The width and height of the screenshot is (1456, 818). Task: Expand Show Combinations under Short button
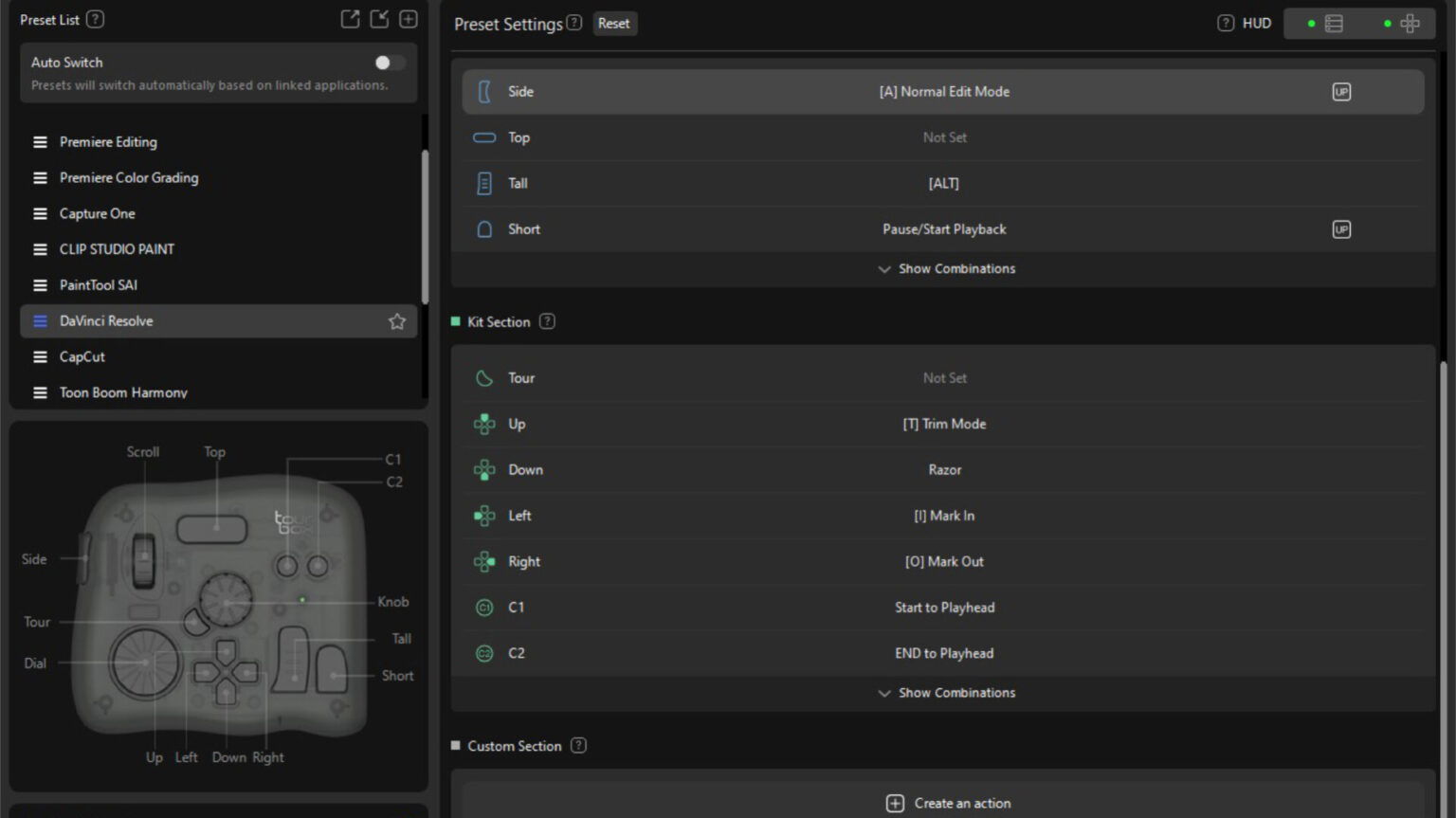tap(945, 268)
